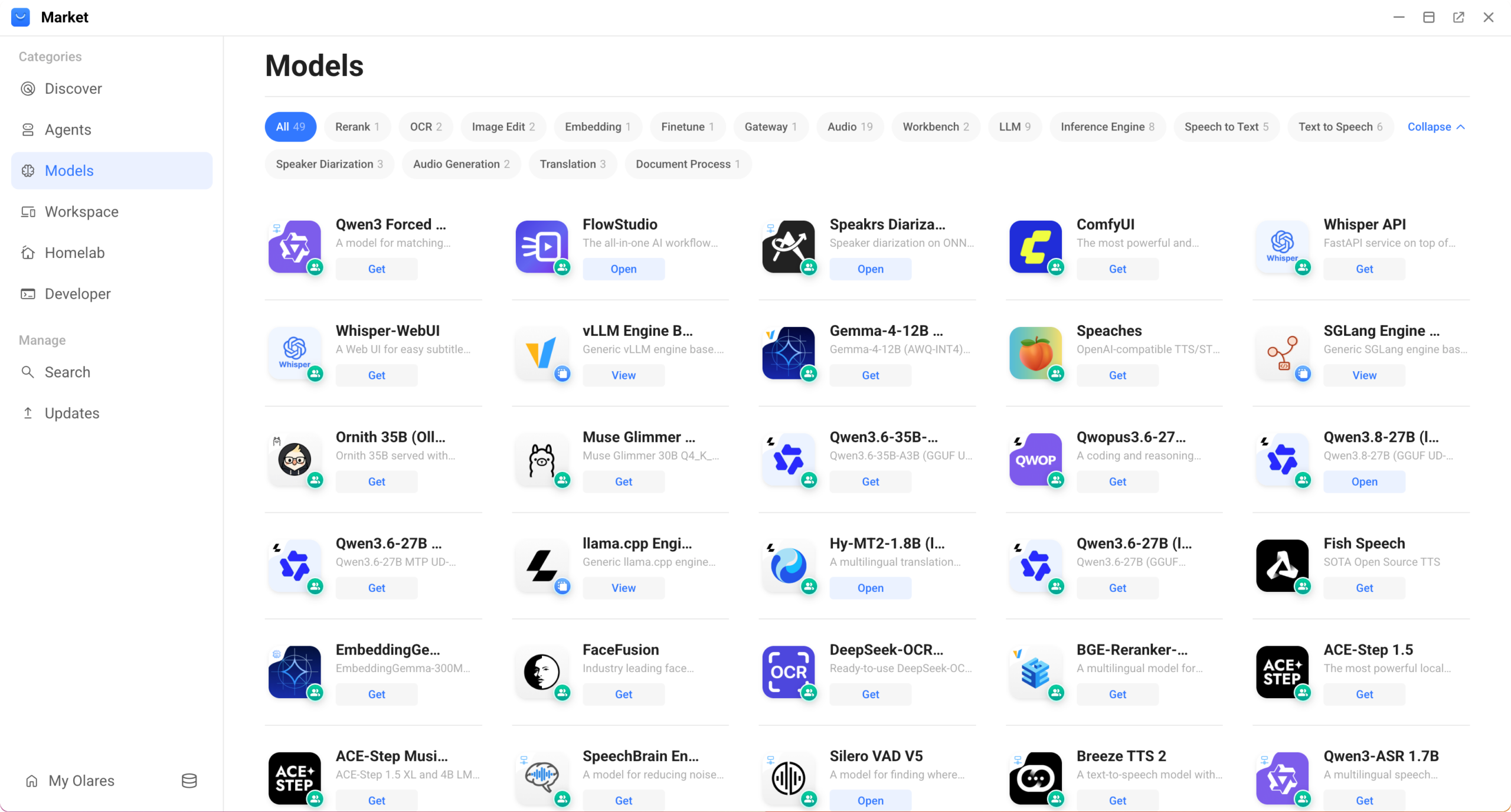1511x812 pixels.
Task: Open the Homelab category
Action: [x=112, y=253]
